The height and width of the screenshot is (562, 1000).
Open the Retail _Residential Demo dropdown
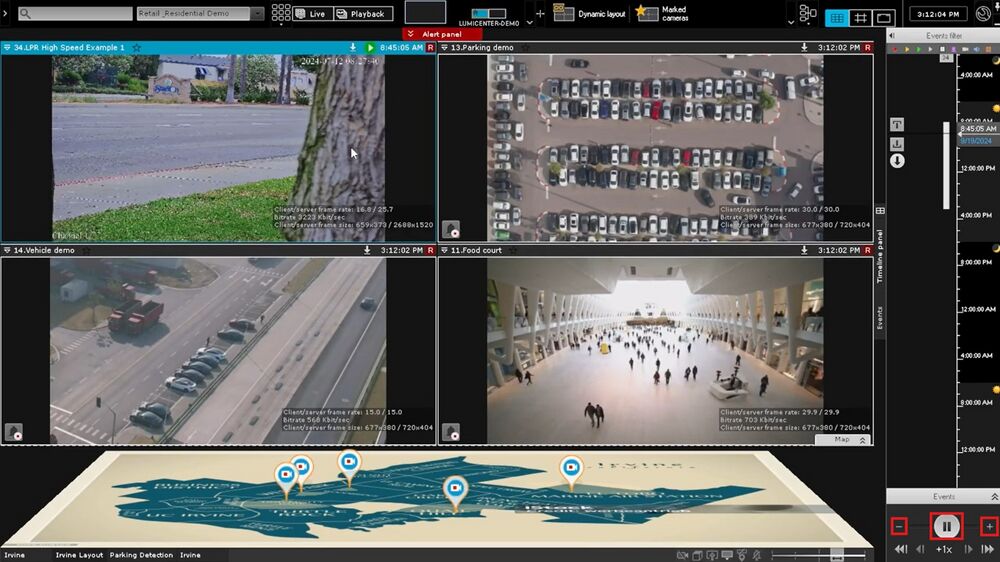pyautogui.click(x=257, y=14)
